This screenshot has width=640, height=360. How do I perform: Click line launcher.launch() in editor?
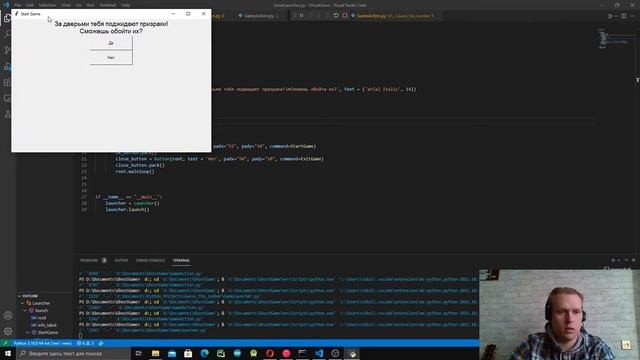[x=127, y=209]
